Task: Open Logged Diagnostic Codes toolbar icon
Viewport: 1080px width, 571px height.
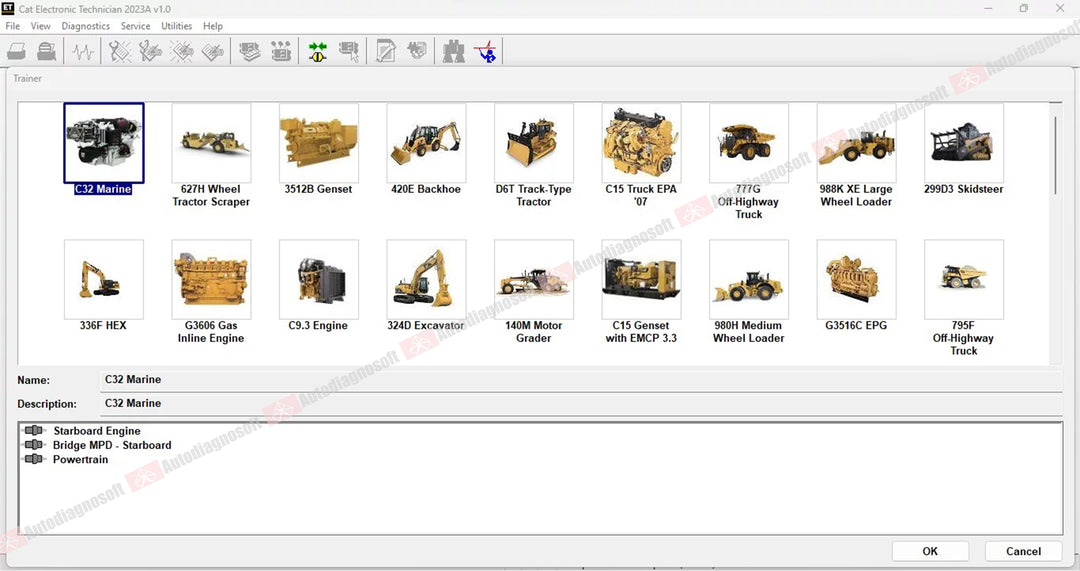Action: [x=150, y=52]
